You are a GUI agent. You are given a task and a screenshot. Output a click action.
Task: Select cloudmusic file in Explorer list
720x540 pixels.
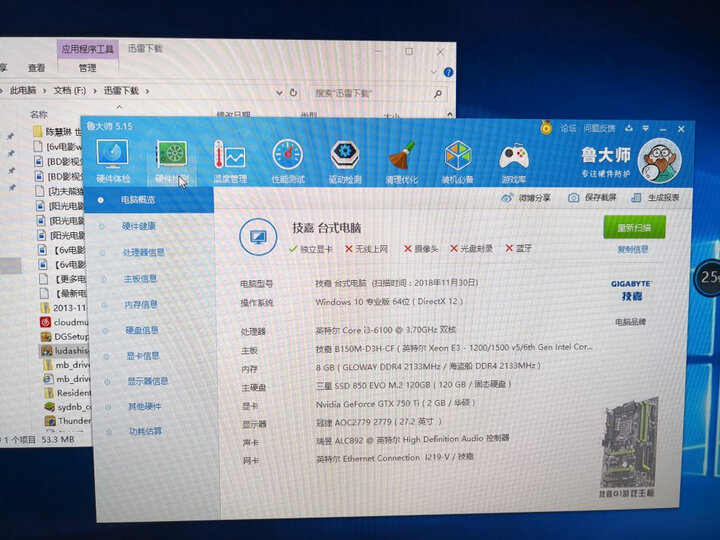64,322
